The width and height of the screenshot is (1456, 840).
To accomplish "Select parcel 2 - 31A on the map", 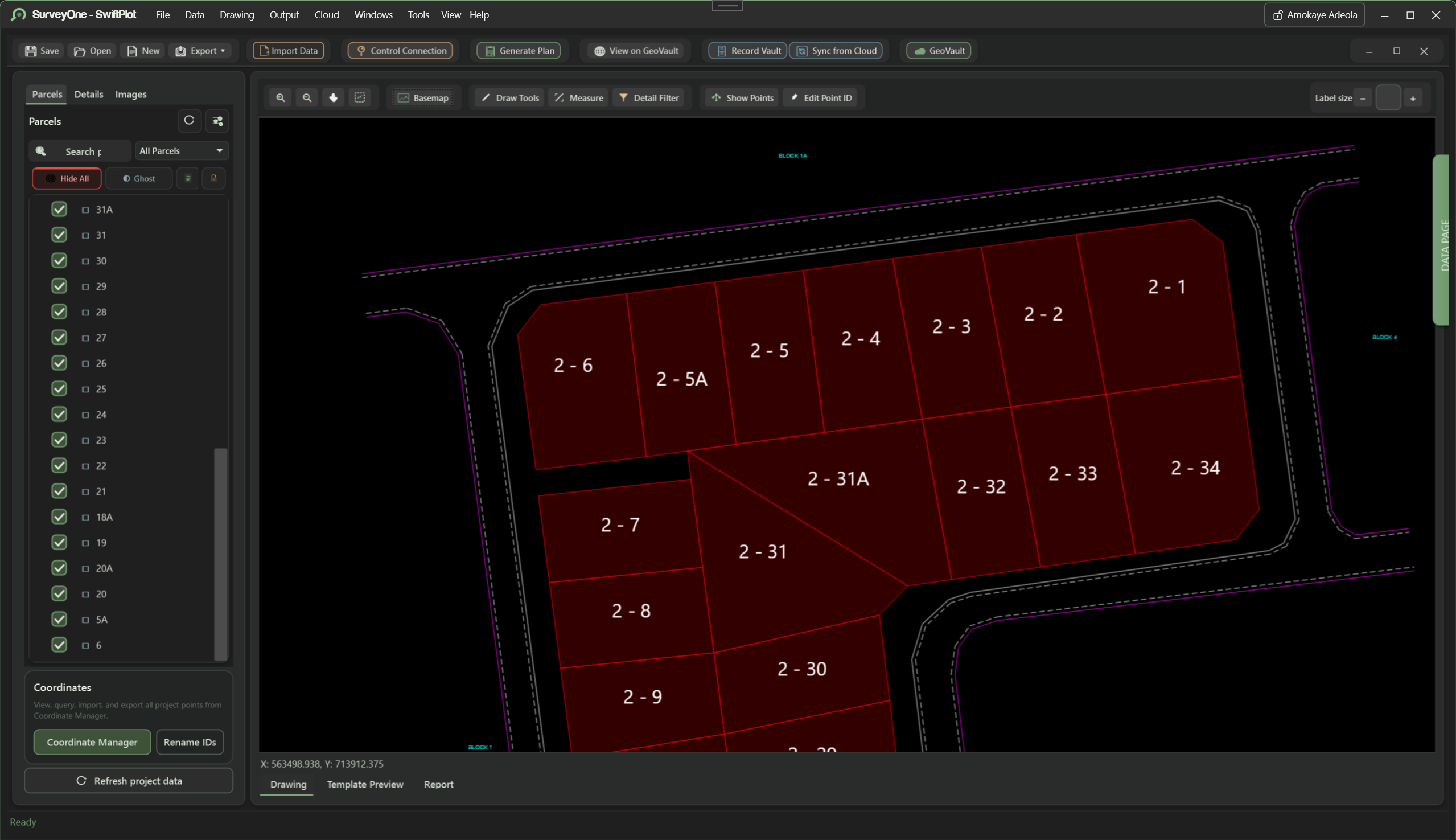I will pyautogui.click(x=838, y=478).
